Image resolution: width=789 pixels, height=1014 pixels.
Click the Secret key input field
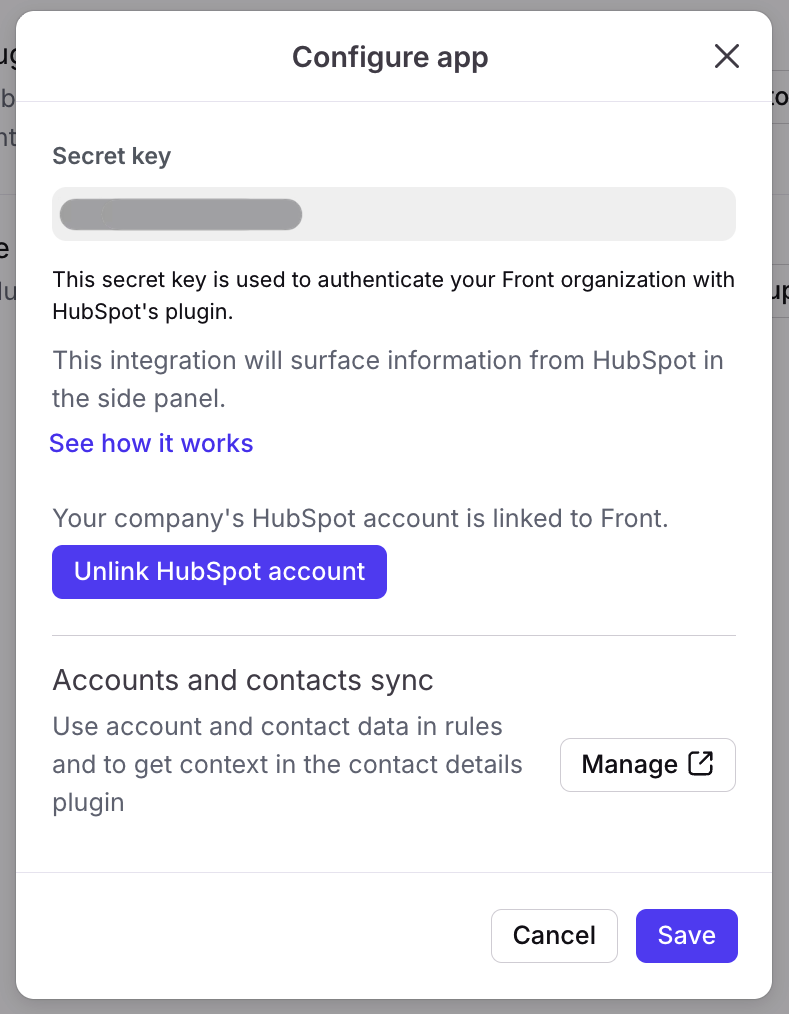click(520, 214)
